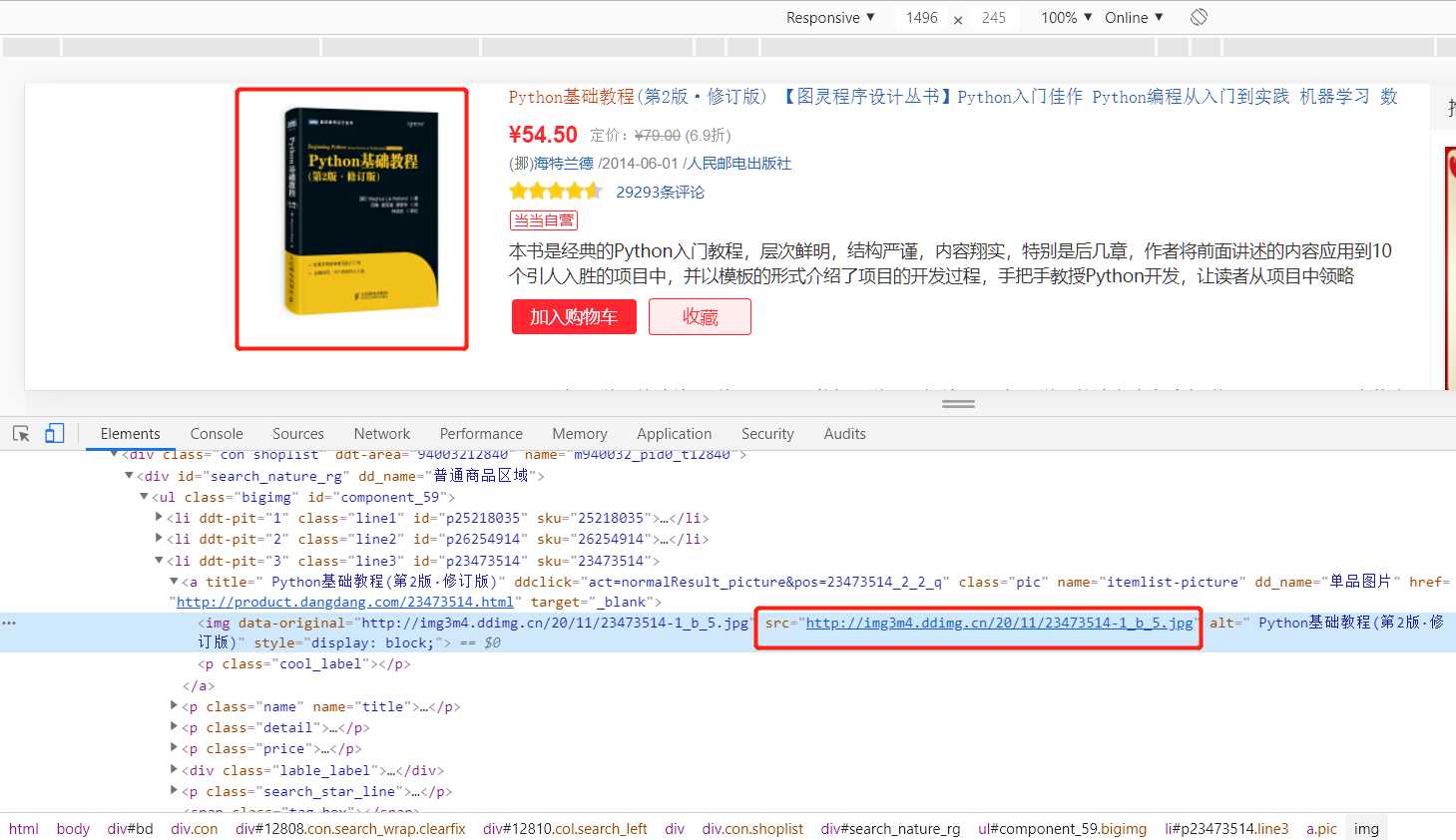Expand the div class lable_label node

[175, 769]
